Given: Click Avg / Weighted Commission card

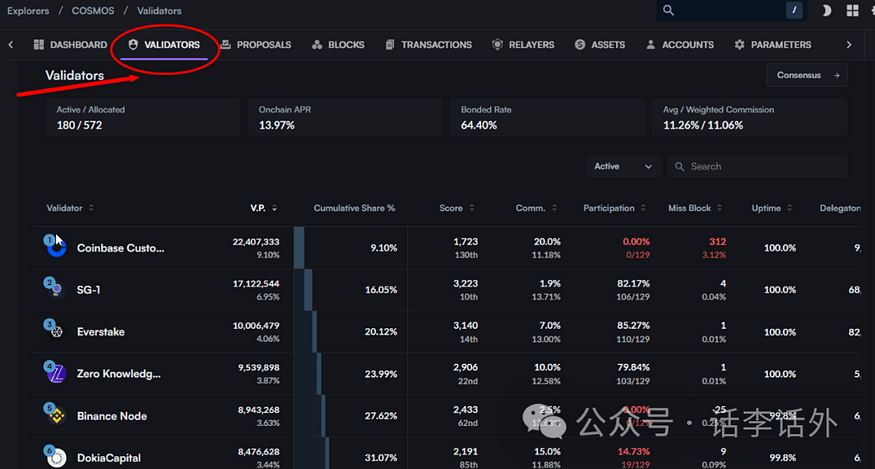Looking at the screenshot, I should pos(750,117).
